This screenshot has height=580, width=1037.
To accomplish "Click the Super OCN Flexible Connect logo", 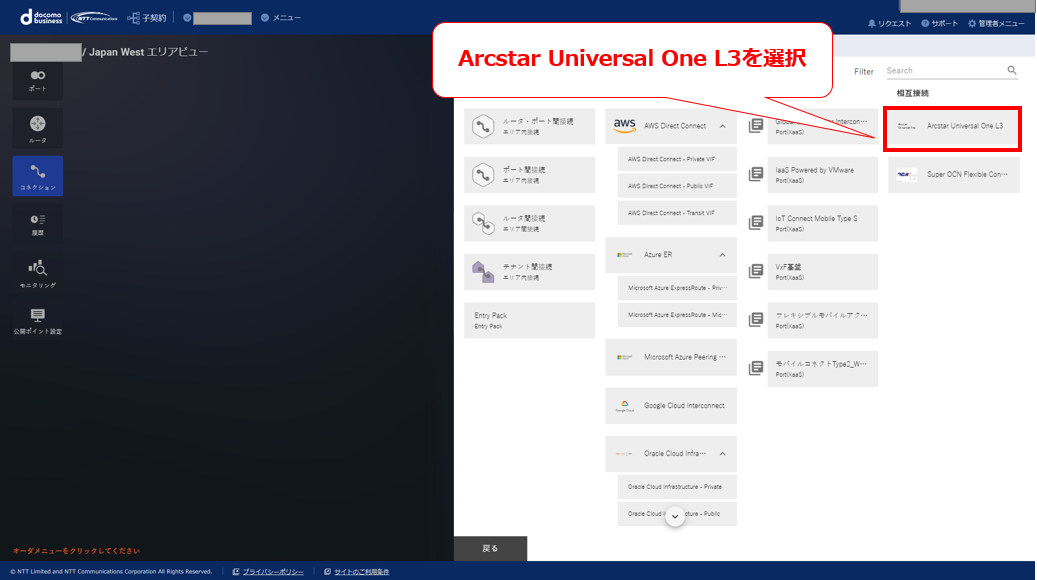I will point(907,175).
